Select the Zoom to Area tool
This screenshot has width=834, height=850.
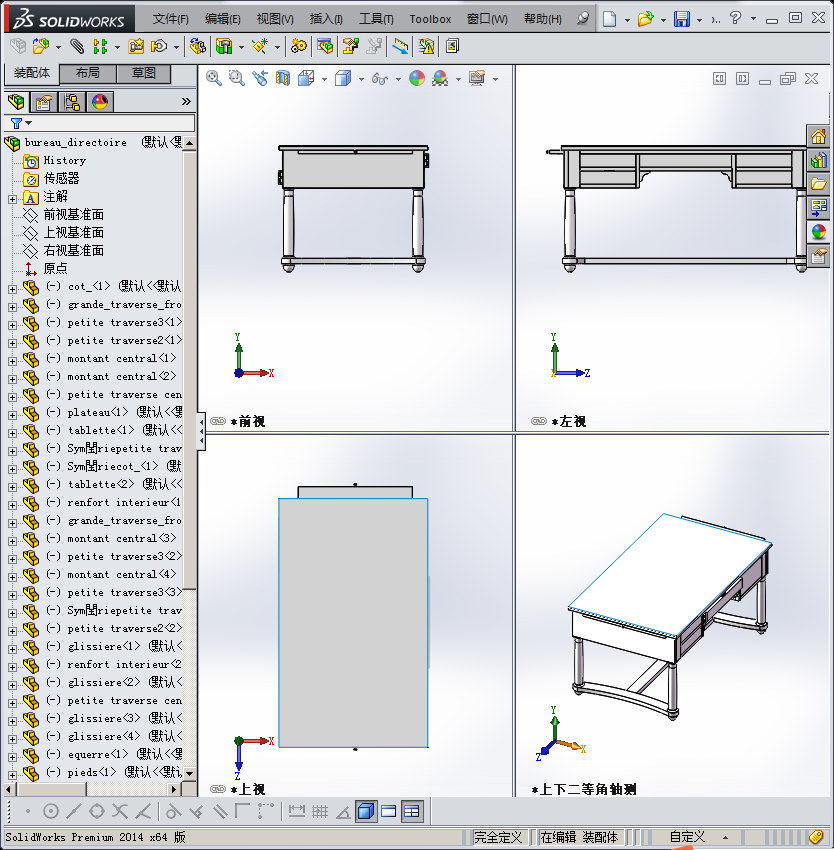(x=235, y=78)
